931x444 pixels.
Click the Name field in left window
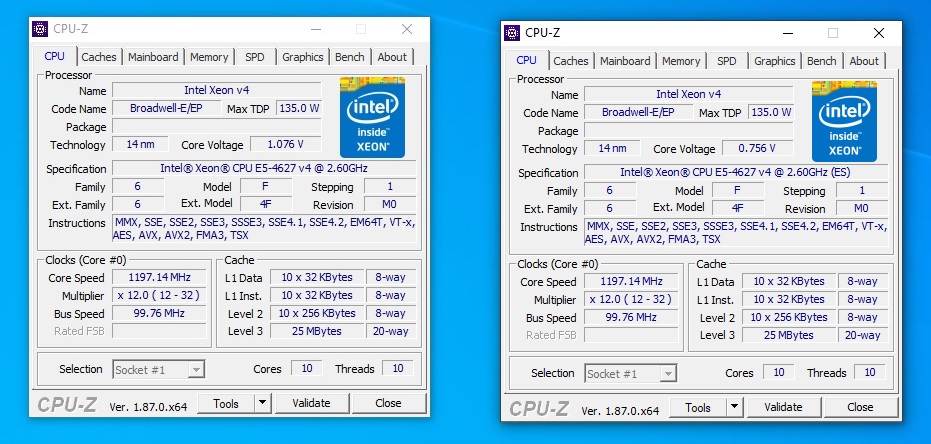[217, 90]
